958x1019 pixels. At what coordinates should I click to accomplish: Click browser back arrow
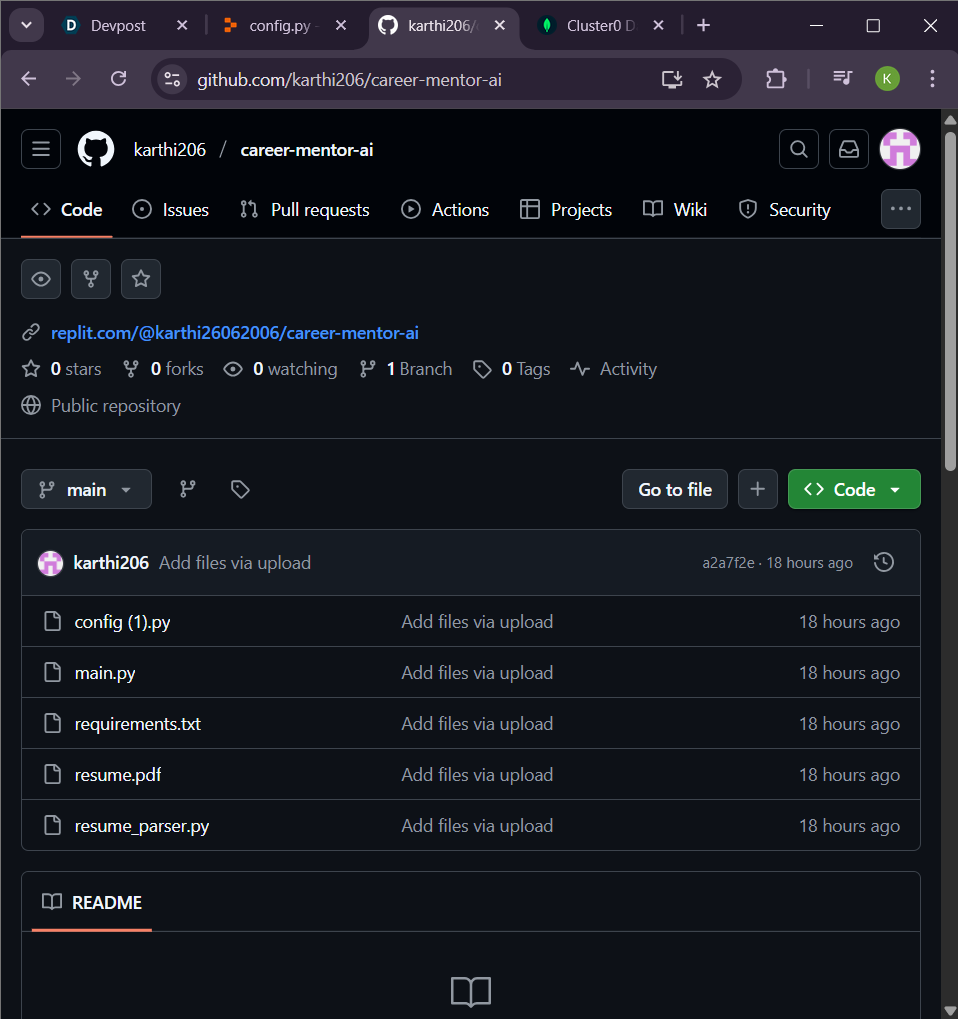pos(29,79)
